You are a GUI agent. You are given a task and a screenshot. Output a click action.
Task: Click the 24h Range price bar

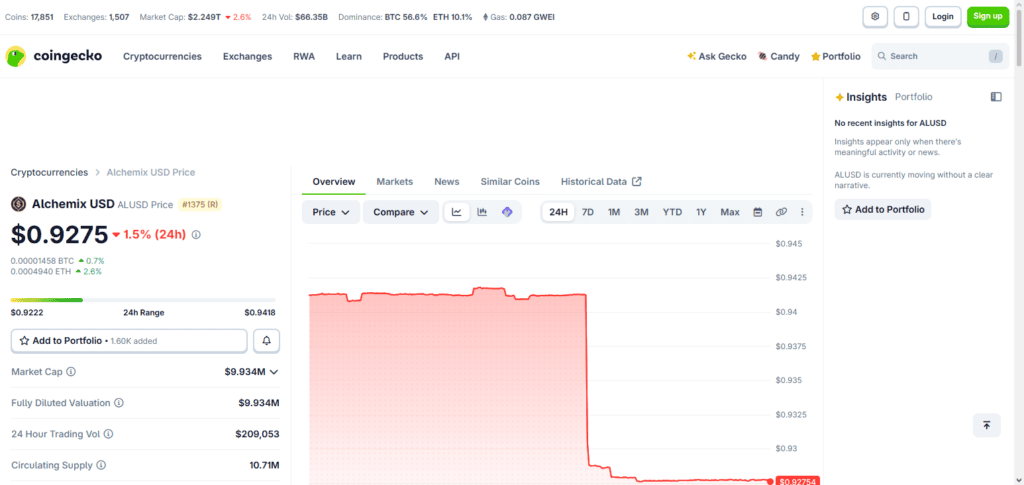pyautogui.click(x=143, y=300)
